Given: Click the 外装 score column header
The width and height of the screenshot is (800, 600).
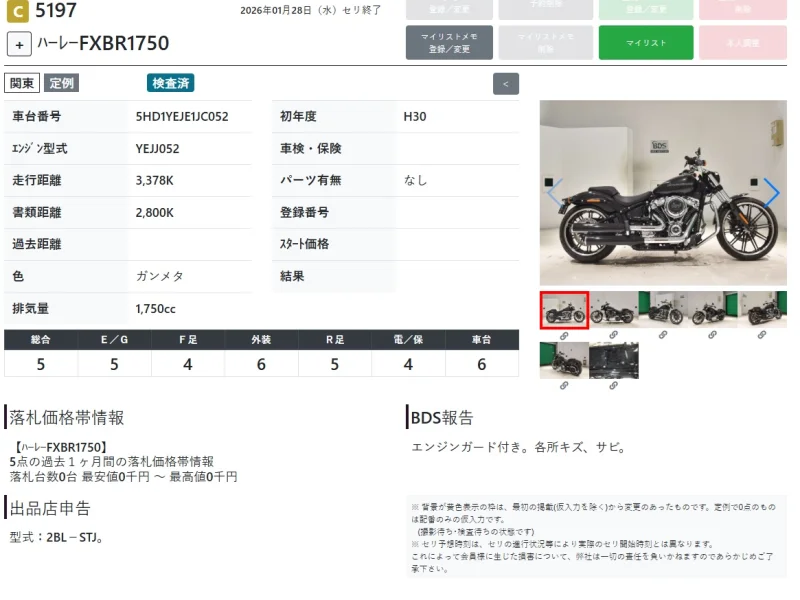Looking at the screenshot, I should click(261, 340).
